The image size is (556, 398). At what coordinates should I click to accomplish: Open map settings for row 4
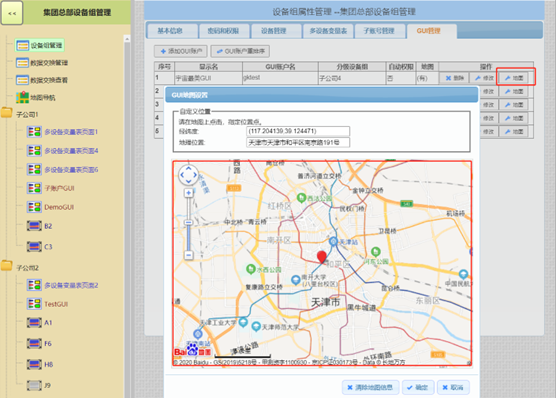tap(513, 118)
